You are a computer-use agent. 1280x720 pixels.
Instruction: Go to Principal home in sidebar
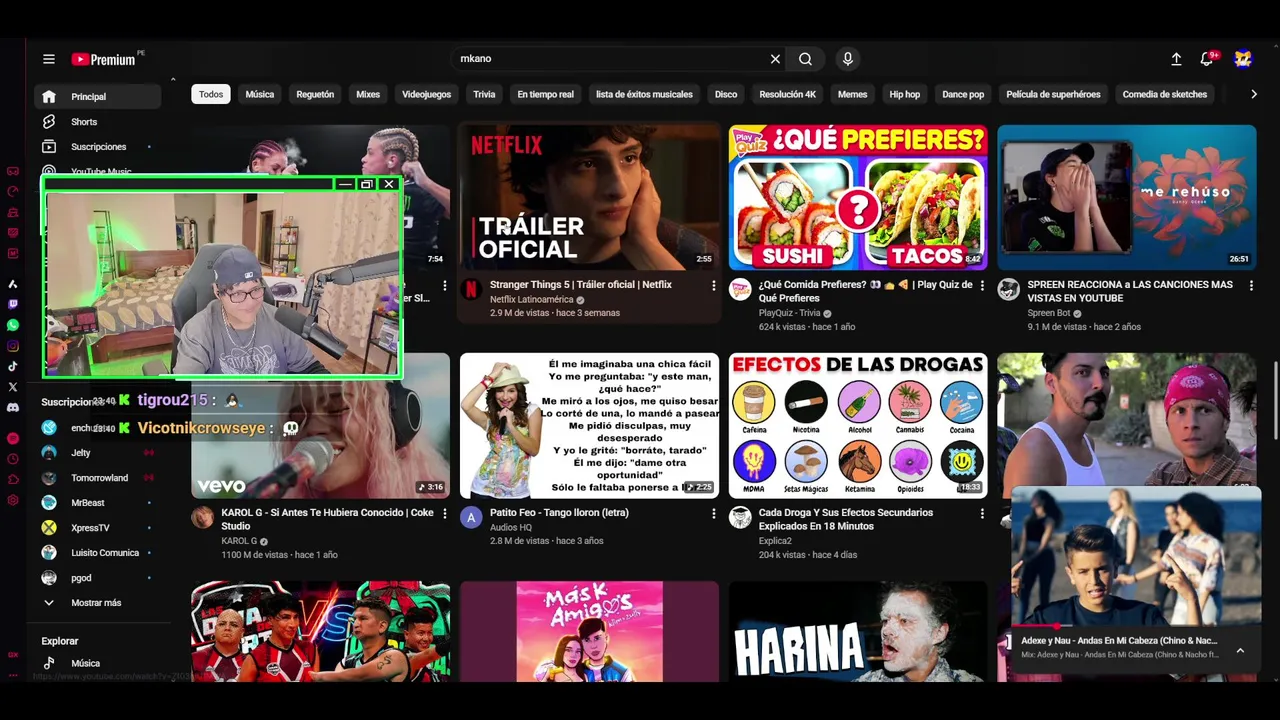click(x=98, y=97)
